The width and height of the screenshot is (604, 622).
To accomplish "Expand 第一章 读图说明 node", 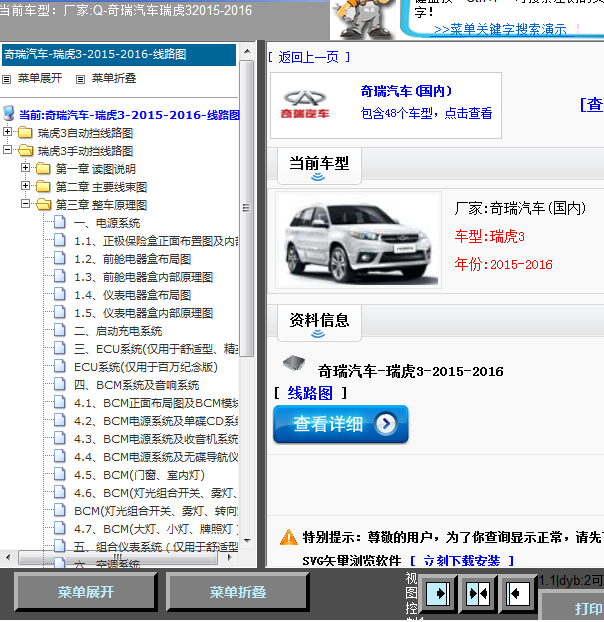I will click(25, 168).
